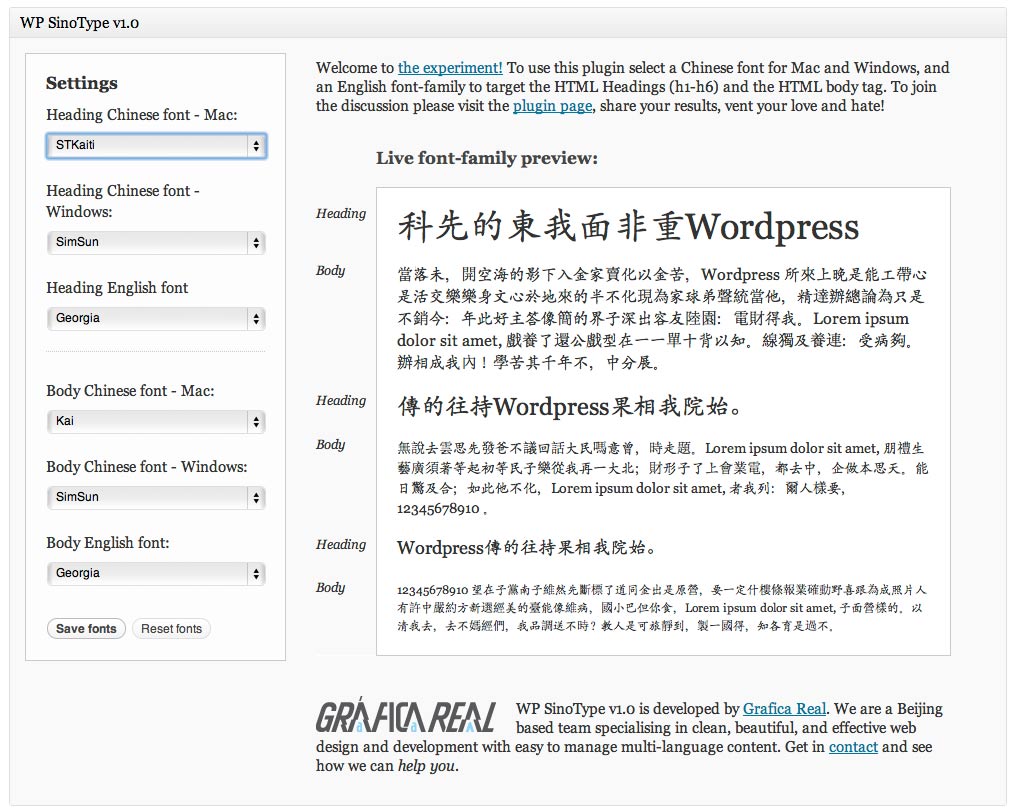Select large preview heading ending with Wordpress
This screenshot has height=810, width=1016.
[x=628, y=227]
